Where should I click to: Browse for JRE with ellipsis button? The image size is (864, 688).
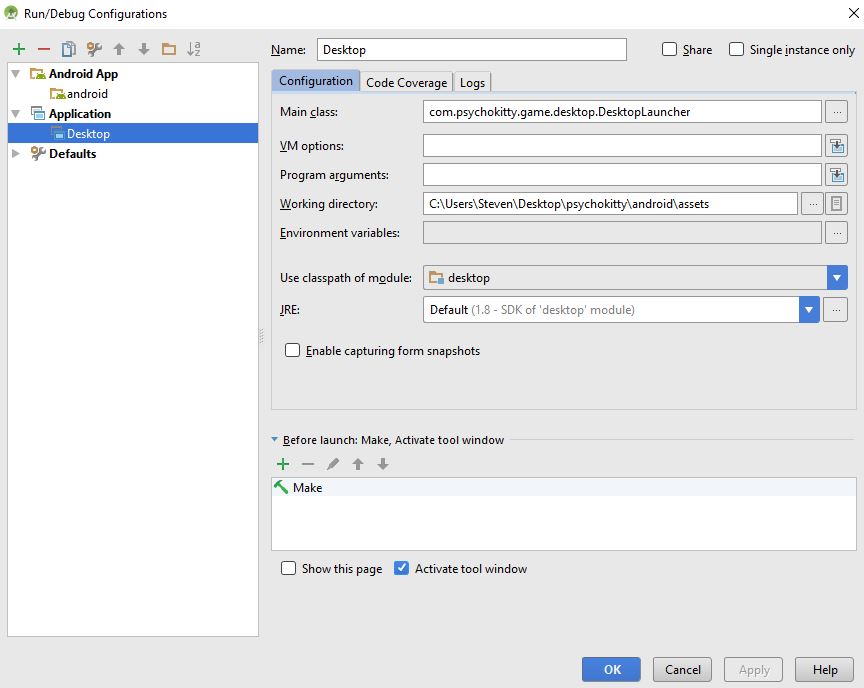pyautogui.click(x=835, y=310)
